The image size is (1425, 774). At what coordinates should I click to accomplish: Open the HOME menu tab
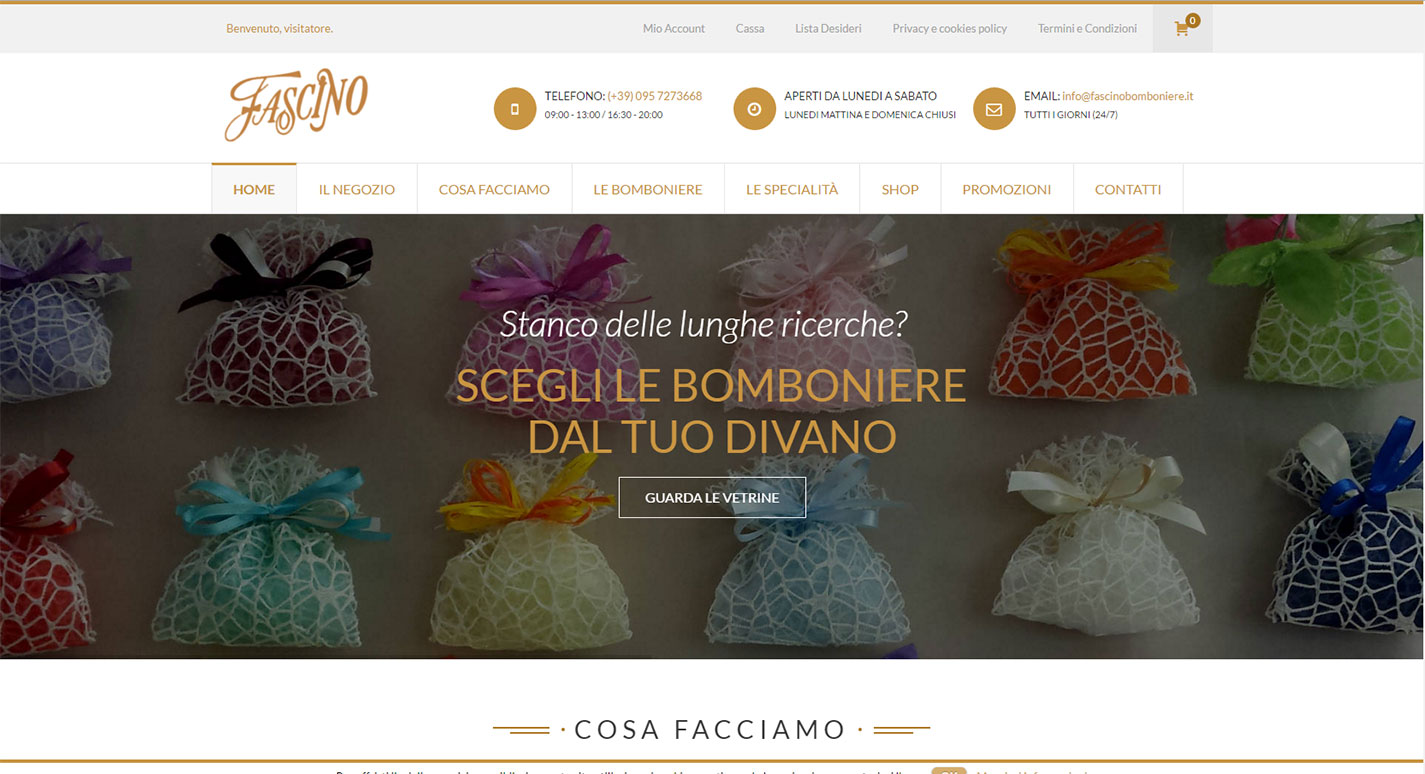pyautogui.click(x=254, y=189)
